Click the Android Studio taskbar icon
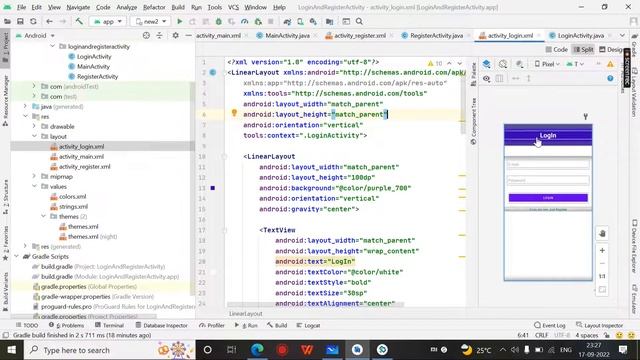640x360 pixels. (x=357, y=350)
